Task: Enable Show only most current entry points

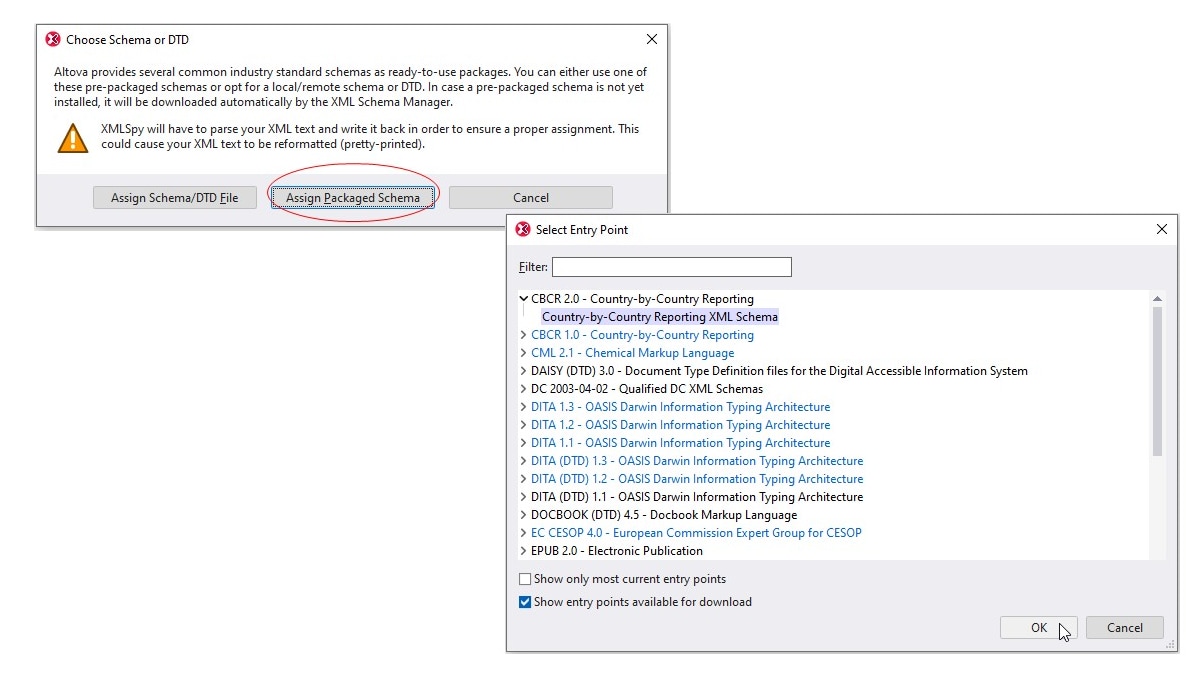Action: pyautogui.click(x=525, y=579)
